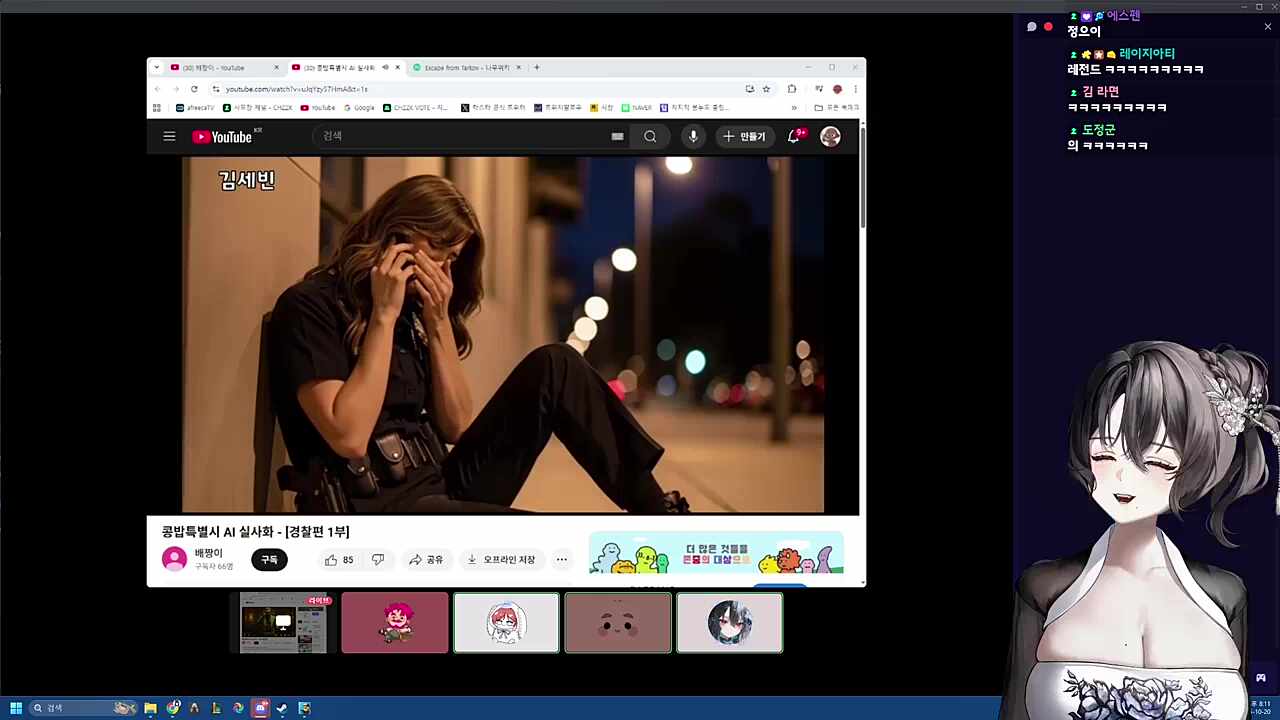
Task: Switch to the Escape from Tarkov tab
Action: 465,67
